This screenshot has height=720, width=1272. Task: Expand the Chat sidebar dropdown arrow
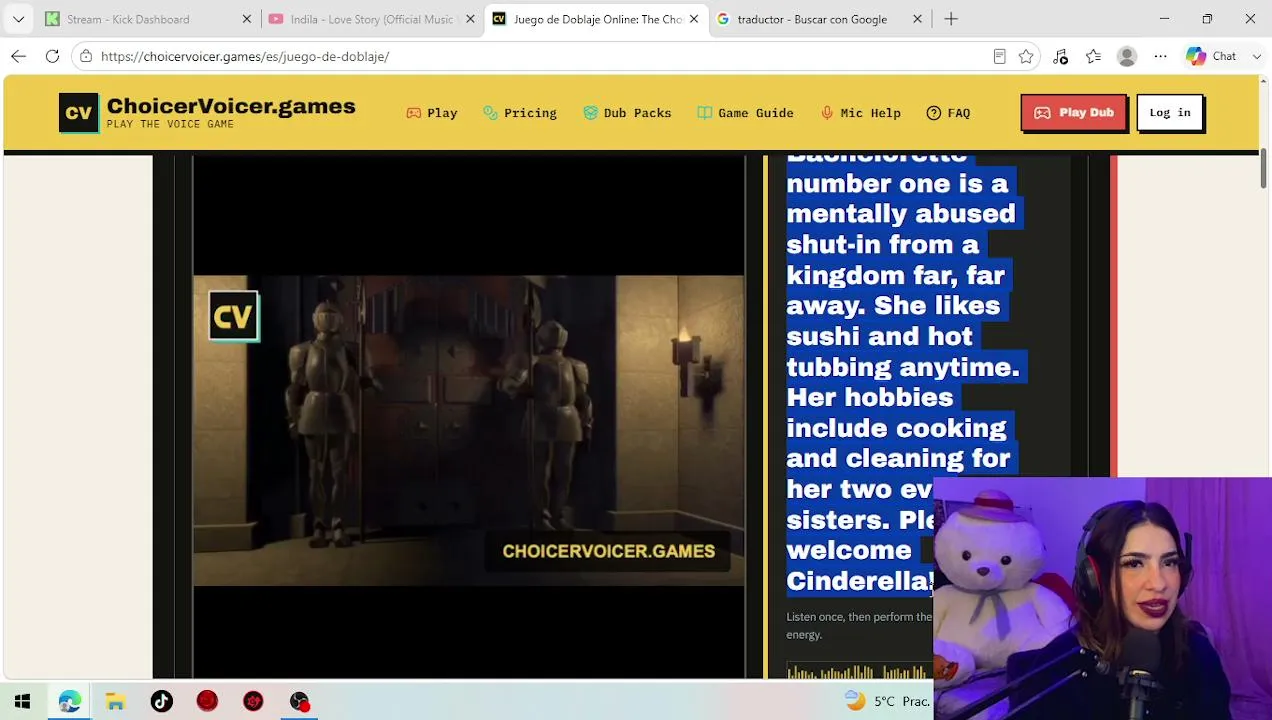[x=1257, y=56]
